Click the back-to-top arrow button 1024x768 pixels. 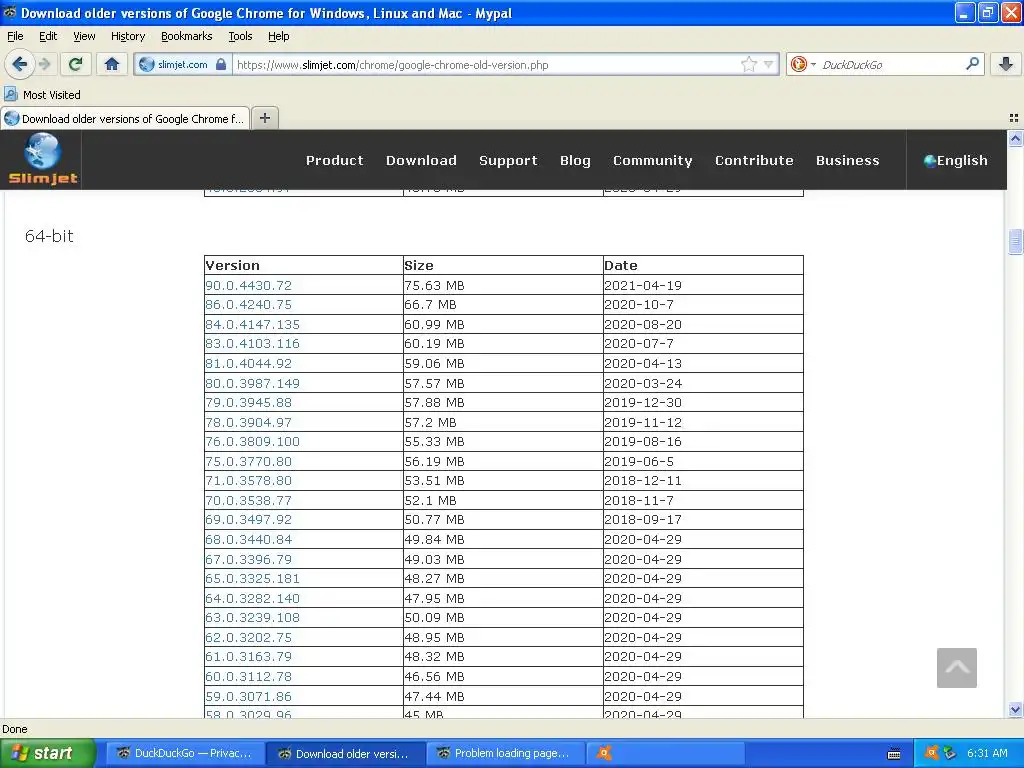coord(957,667)
